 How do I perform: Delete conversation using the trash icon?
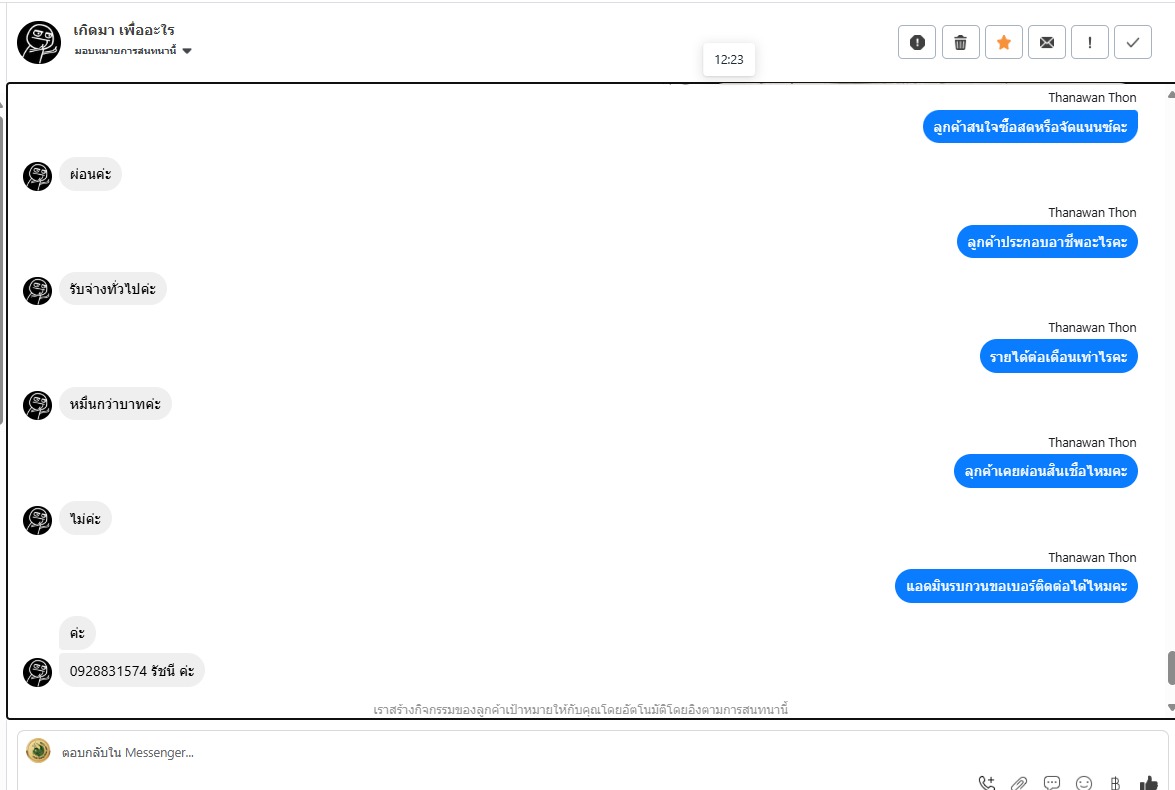coord(961,43)
